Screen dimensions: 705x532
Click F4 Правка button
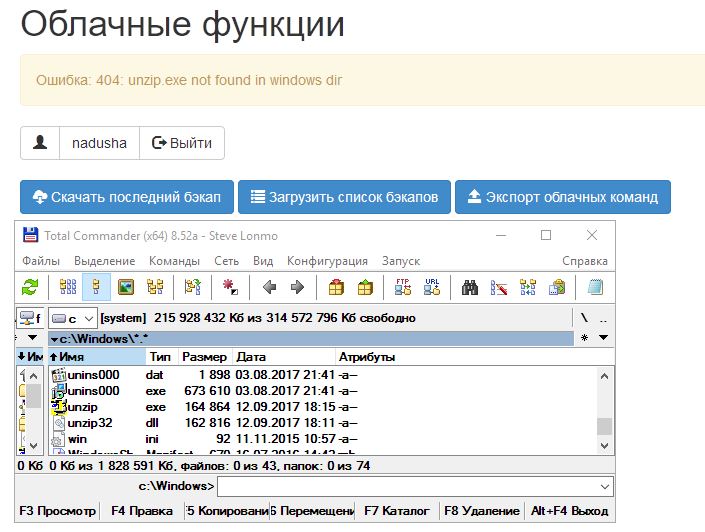142,511
